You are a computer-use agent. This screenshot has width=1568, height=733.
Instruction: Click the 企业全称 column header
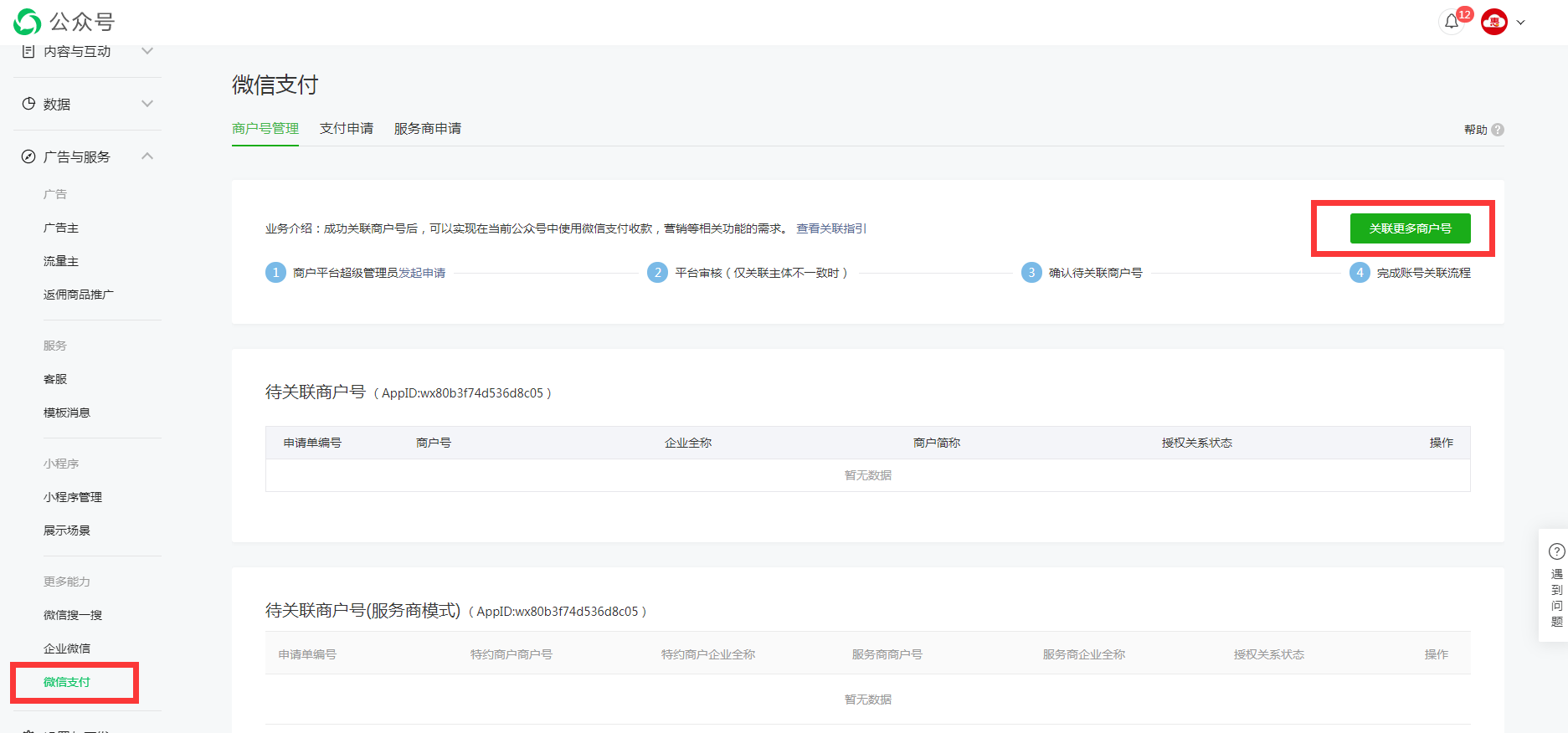(x=688, y=443)
